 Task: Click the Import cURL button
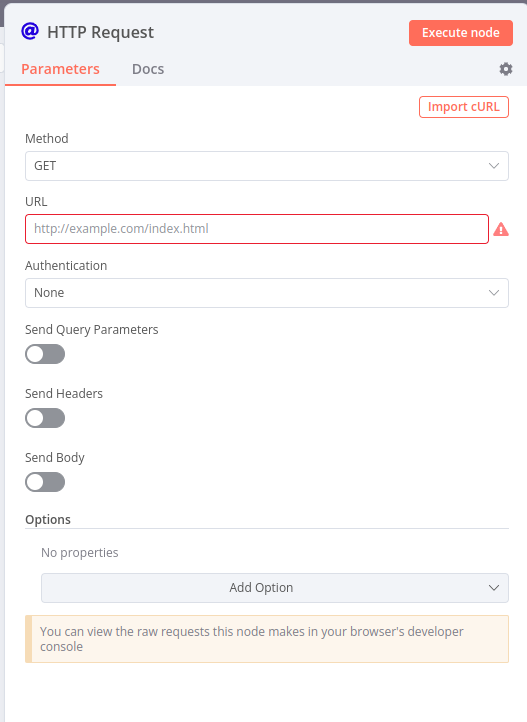pyautogui.click(x=464, y=107)
